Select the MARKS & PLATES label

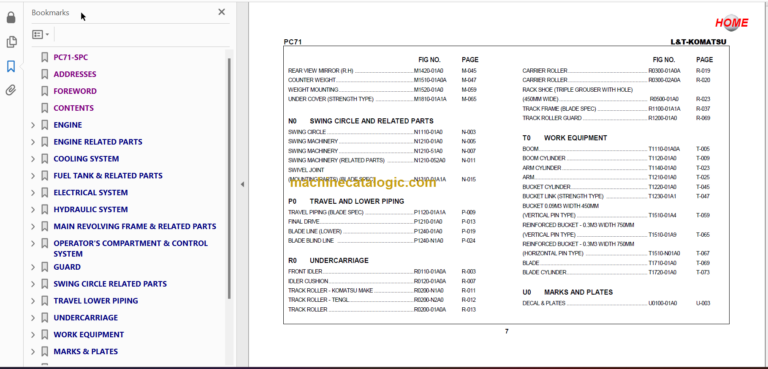tap(86, 352)
